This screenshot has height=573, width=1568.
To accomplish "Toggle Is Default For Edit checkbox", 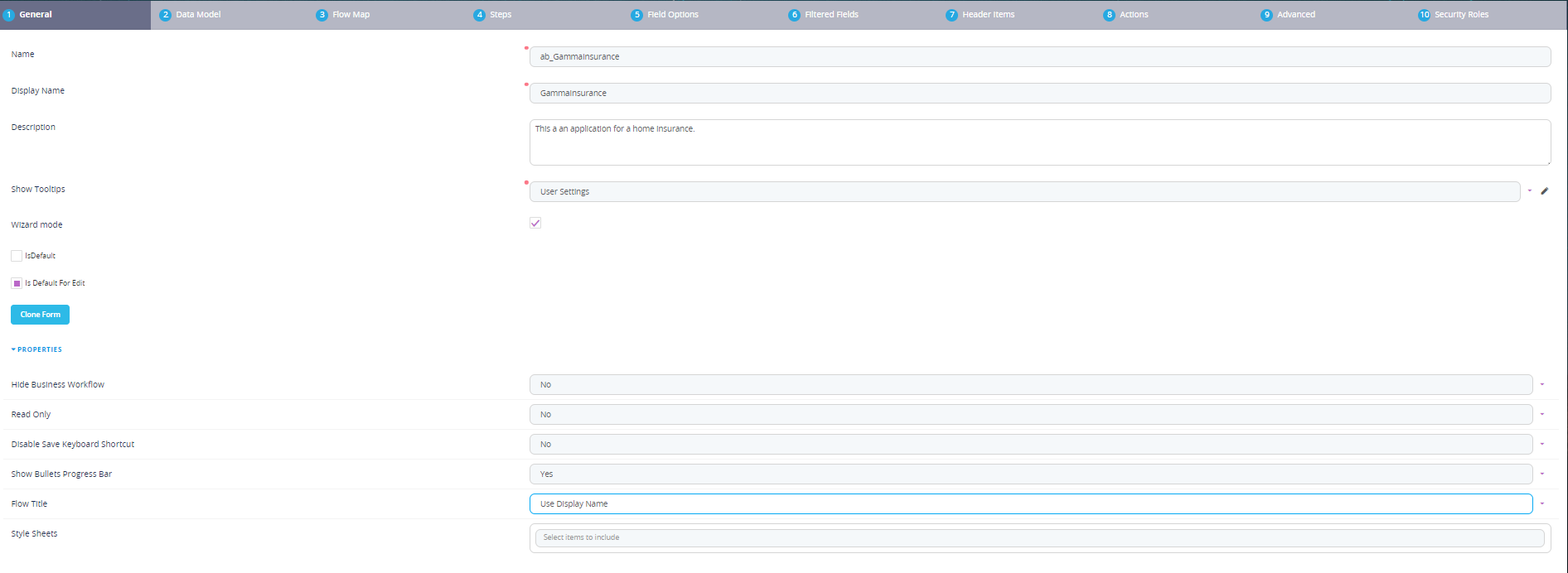I will click(17, 283).
